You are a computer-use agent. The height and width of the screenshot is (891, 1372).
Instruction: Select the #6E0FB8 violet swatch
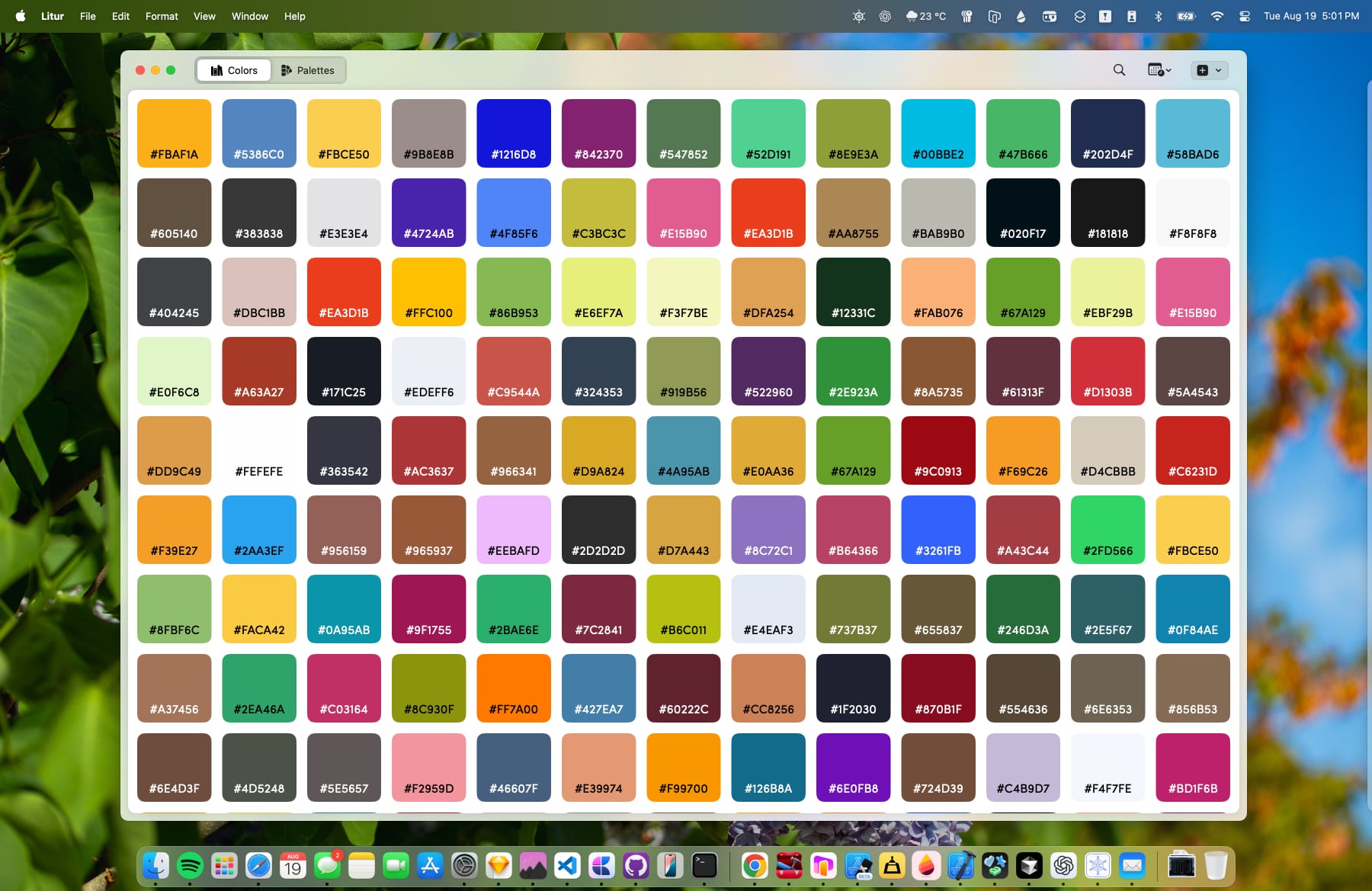click(x=854, y=768)
